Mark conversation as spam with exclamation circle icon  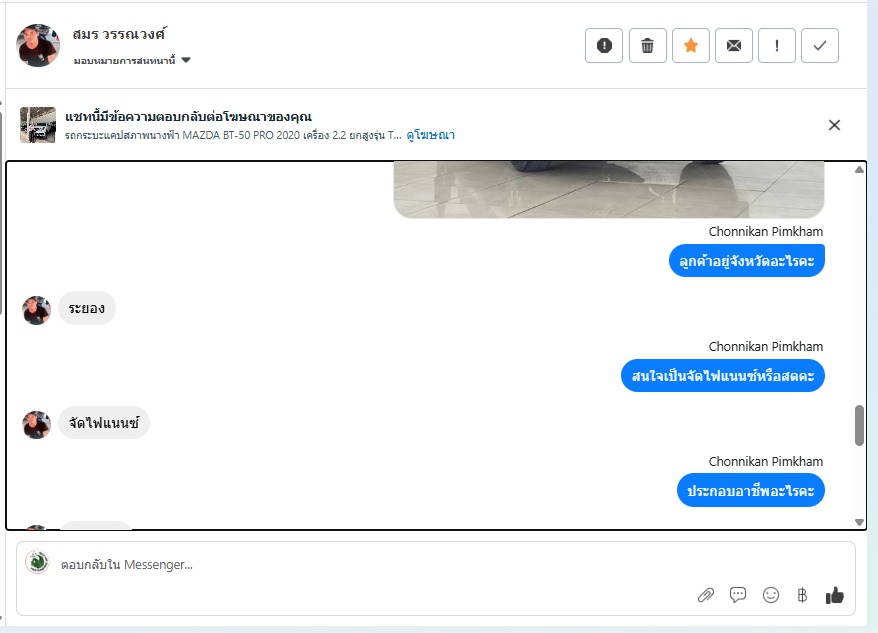pos(604,45)
